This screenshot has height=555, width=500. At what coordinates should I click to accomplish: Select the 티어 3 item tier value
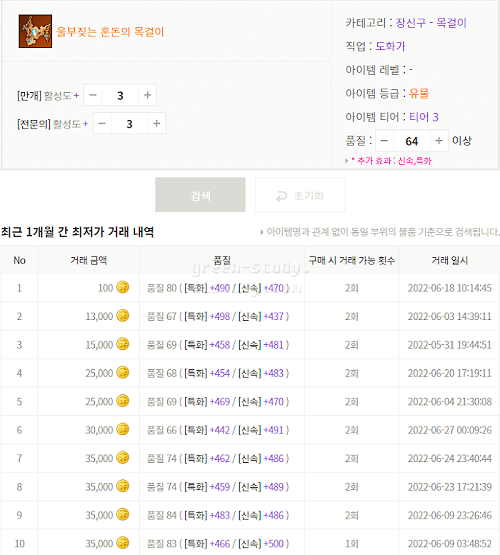(424, 117)
